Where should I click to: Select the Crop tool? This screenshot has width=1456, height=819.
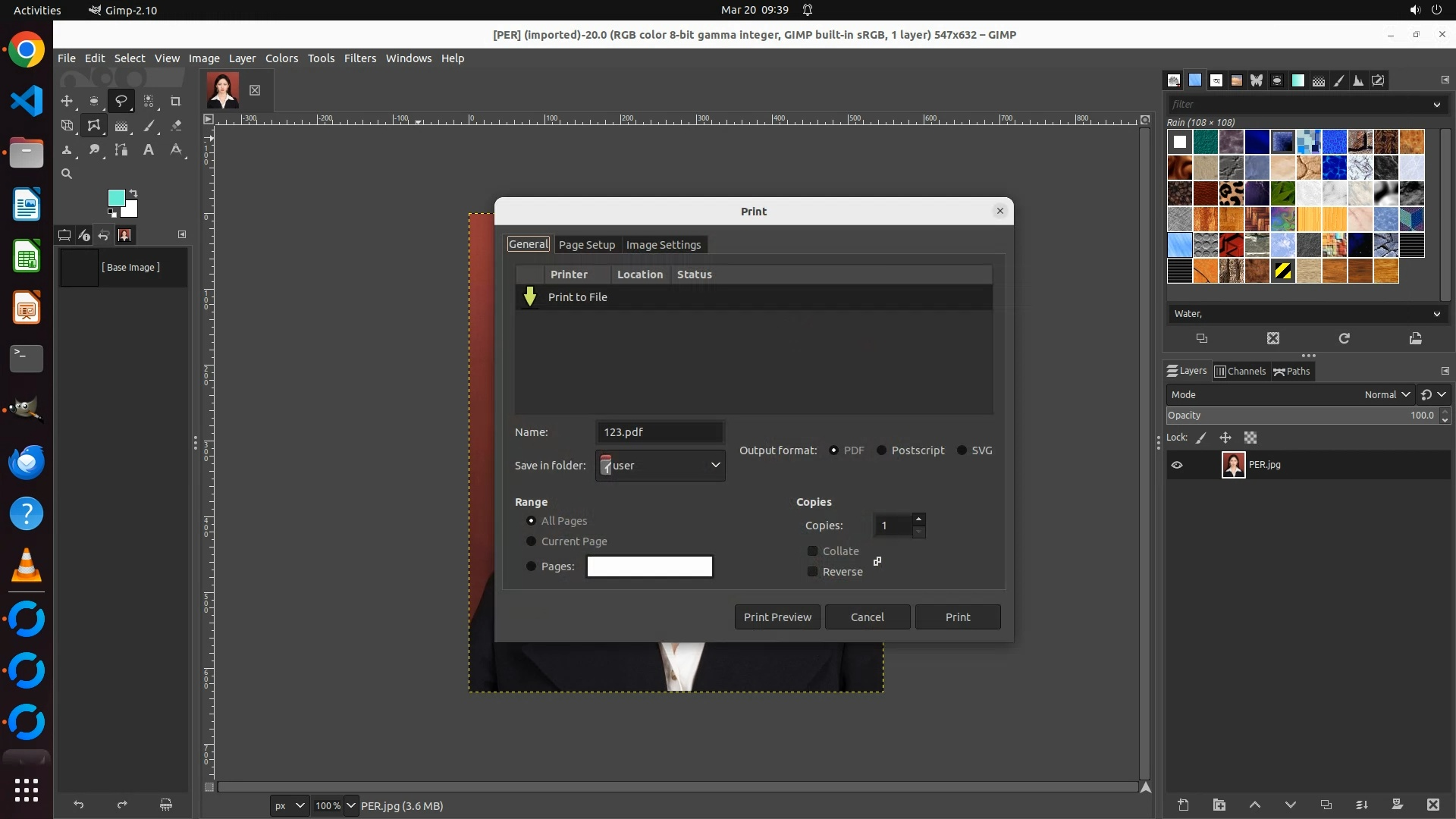coord(176,101)
